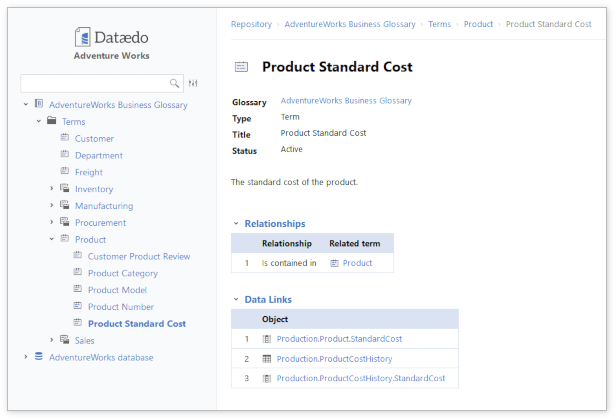Click the icon beside Product Number
The image size is (616, 420).
pyautogui.click(x=78, y=306)
